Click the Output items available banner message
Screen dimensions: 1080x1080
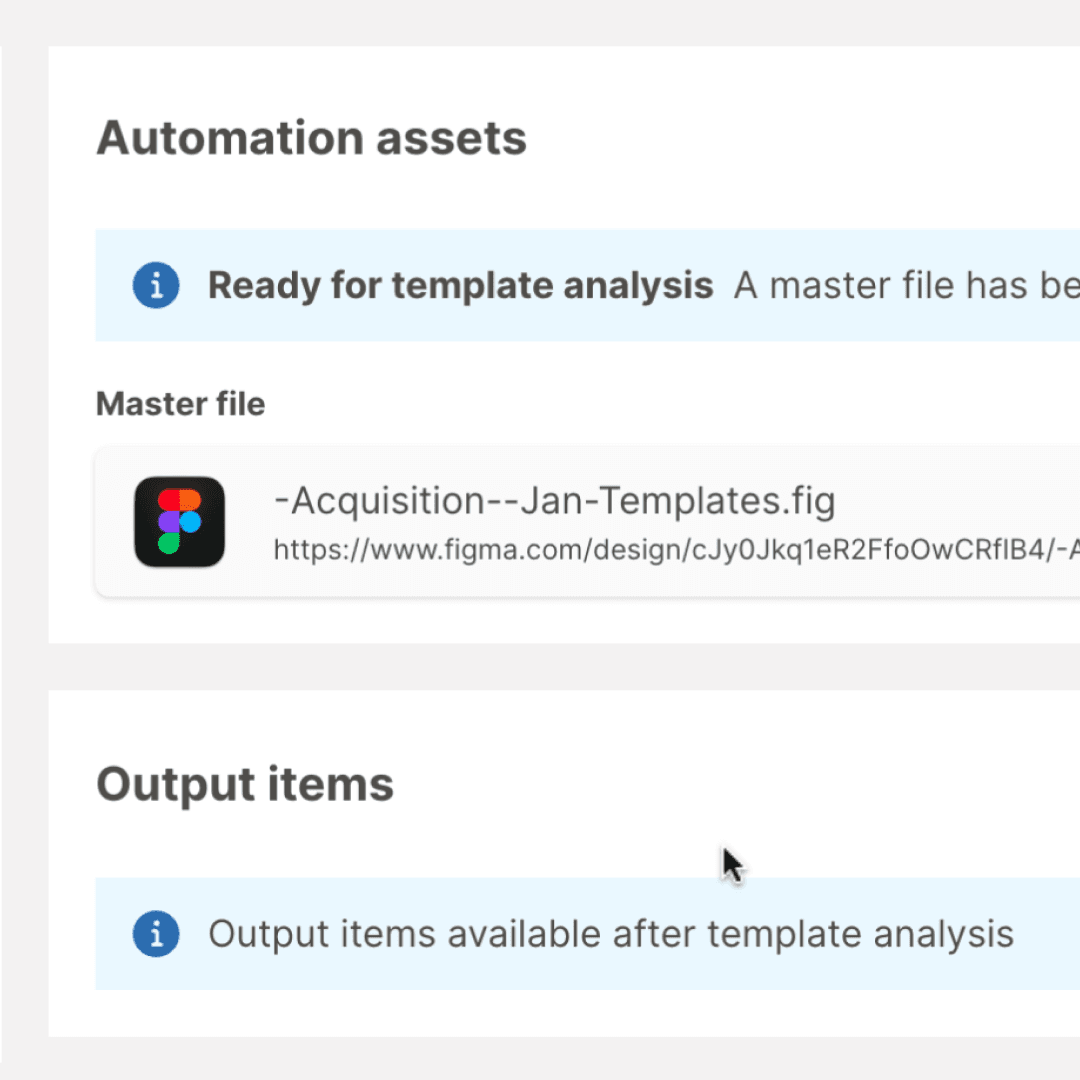610,933
